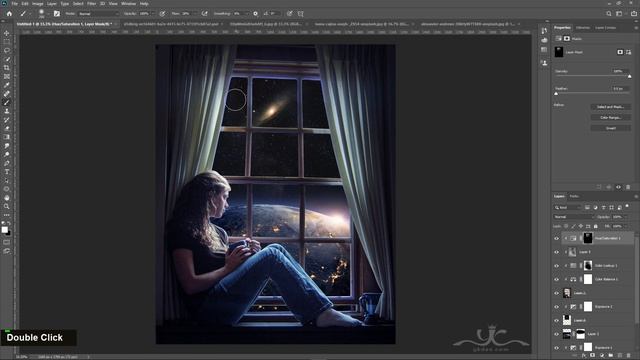Open the Flow dropdown arrow
The width and height of the screenshot is (640, 360).
tap(196, 13)
